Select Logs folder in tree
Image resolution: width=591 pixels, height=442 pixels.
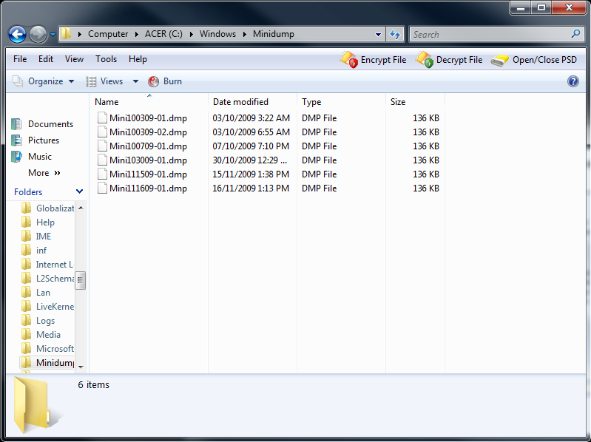38,321
